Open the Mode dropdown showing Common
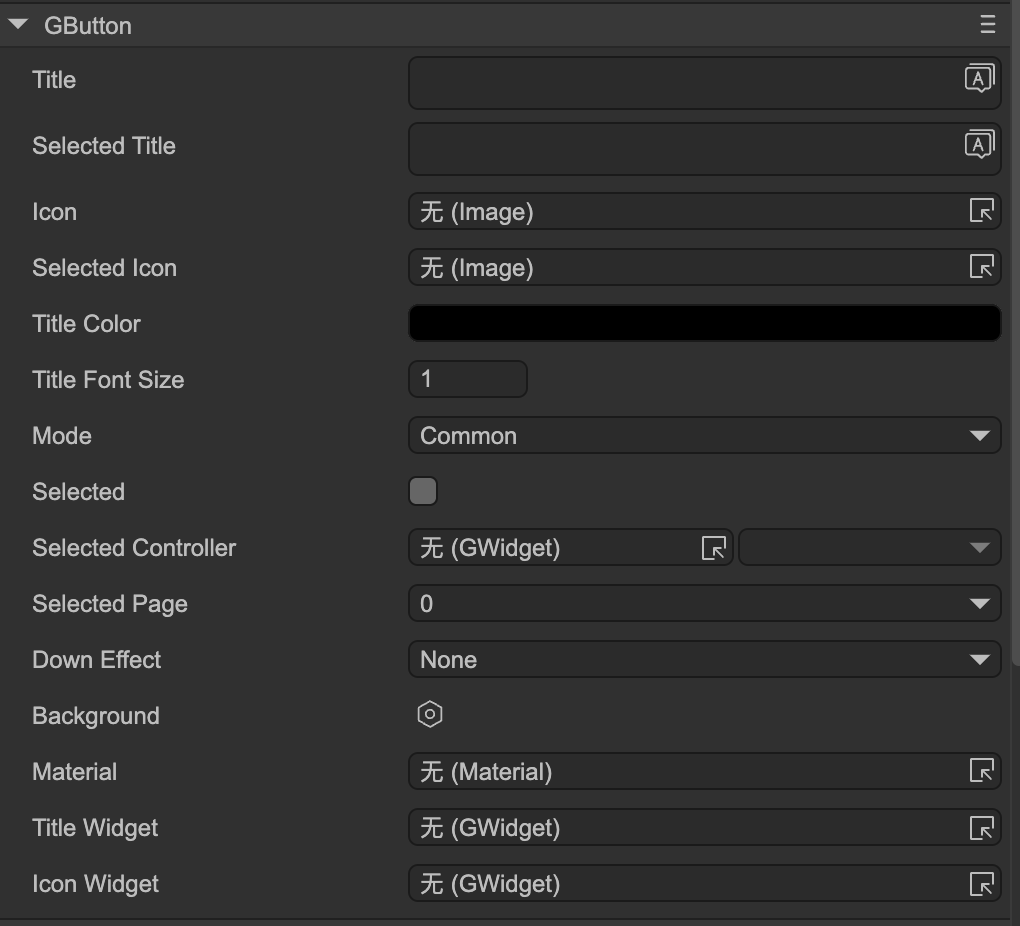 coord(704,435)
